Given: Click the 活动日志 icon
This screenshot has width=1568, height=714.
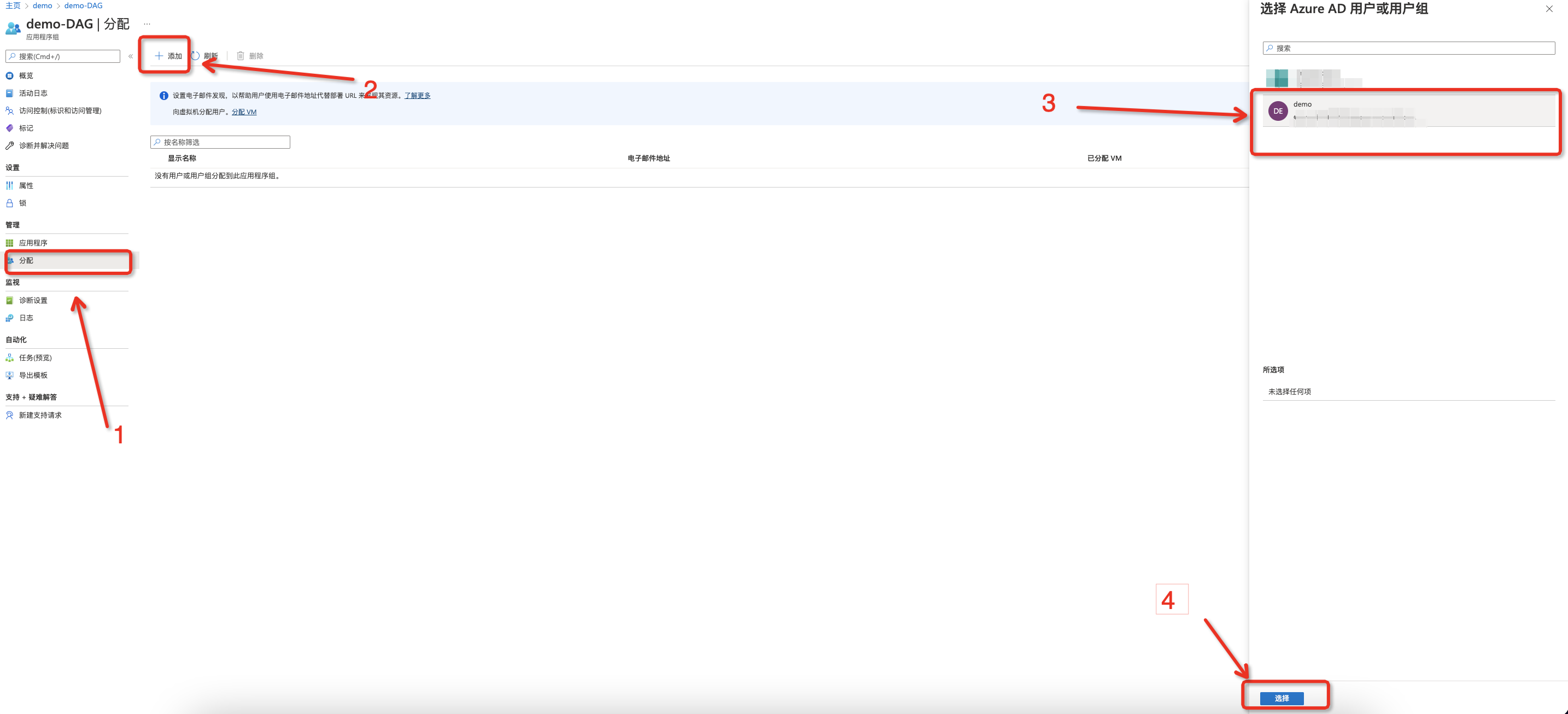Looking at the screenshot, I should point(9,93).
